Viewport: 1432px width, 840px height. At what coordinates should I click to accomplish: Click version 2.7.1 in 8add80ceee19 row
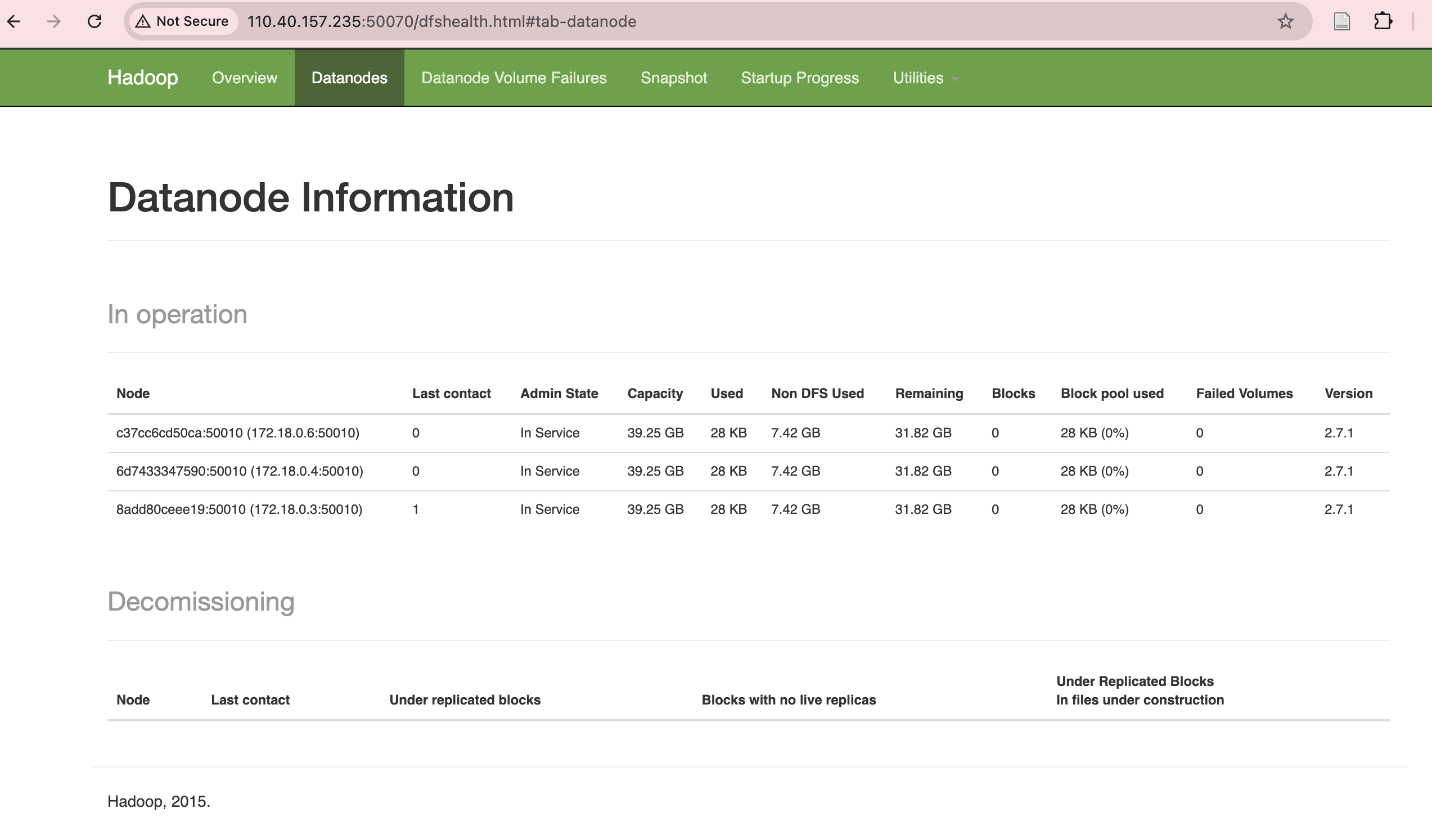1339,509
